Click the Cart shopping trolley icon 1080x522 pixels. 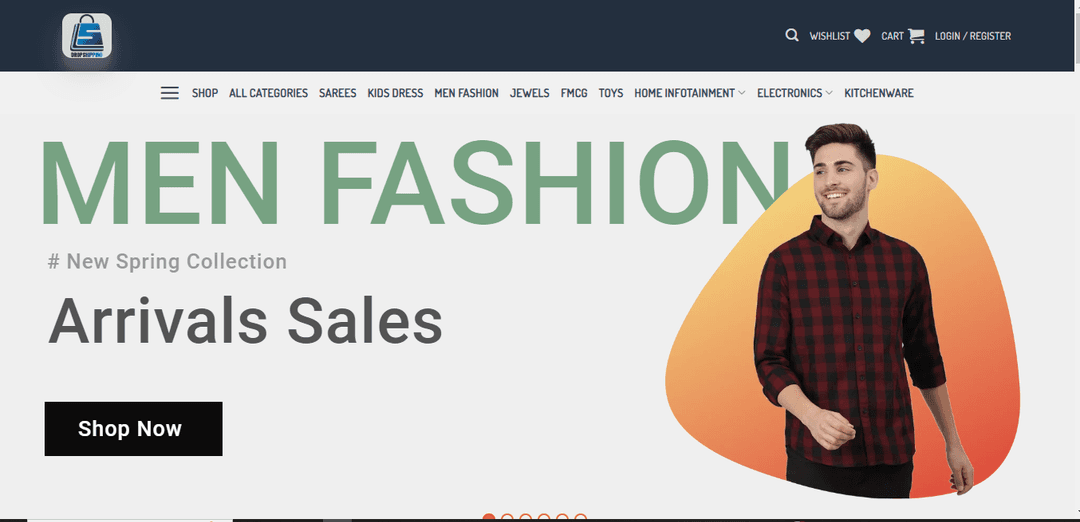916,36
